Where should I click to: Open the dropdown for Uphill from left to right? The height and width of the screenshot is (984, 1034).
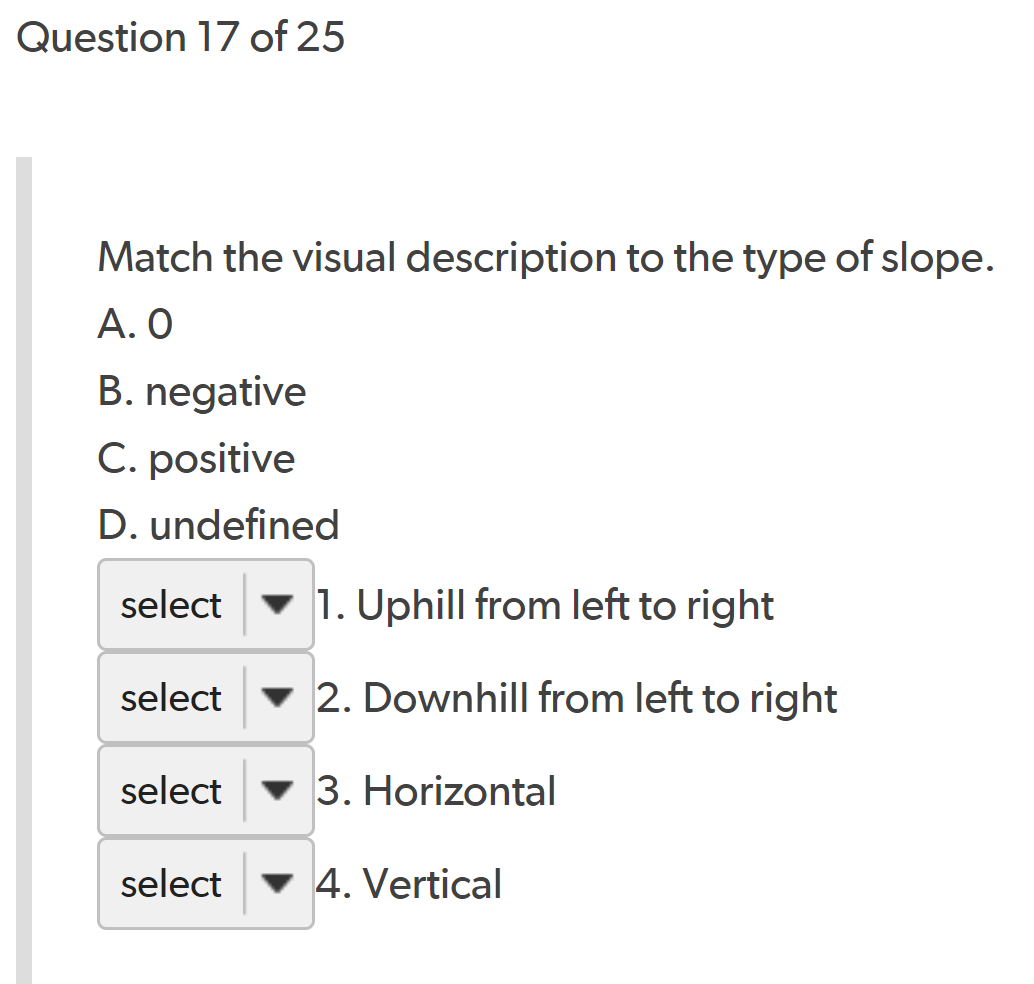(206, 605)
